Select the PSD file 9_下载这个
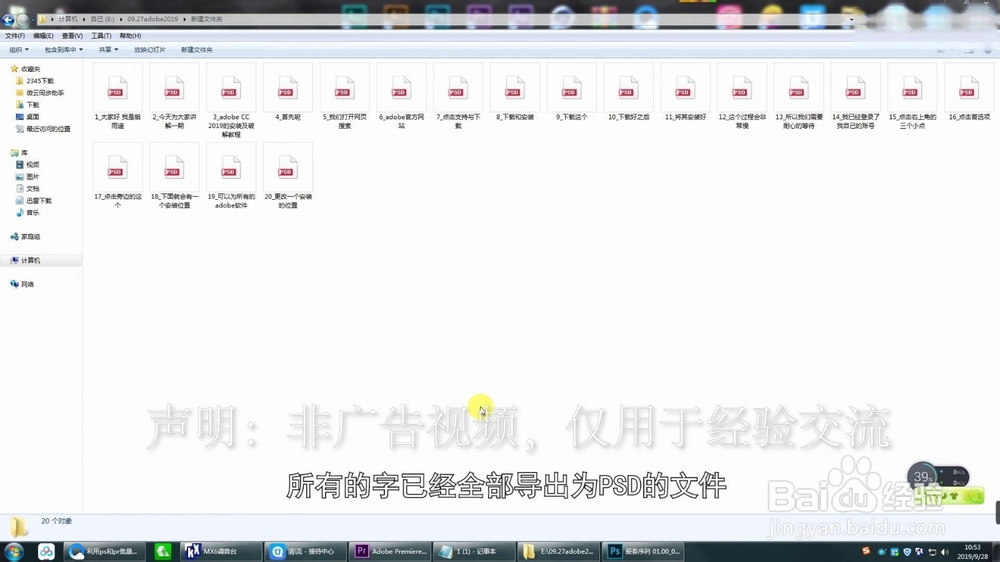The image size is (1000, 562). (571, 92)
